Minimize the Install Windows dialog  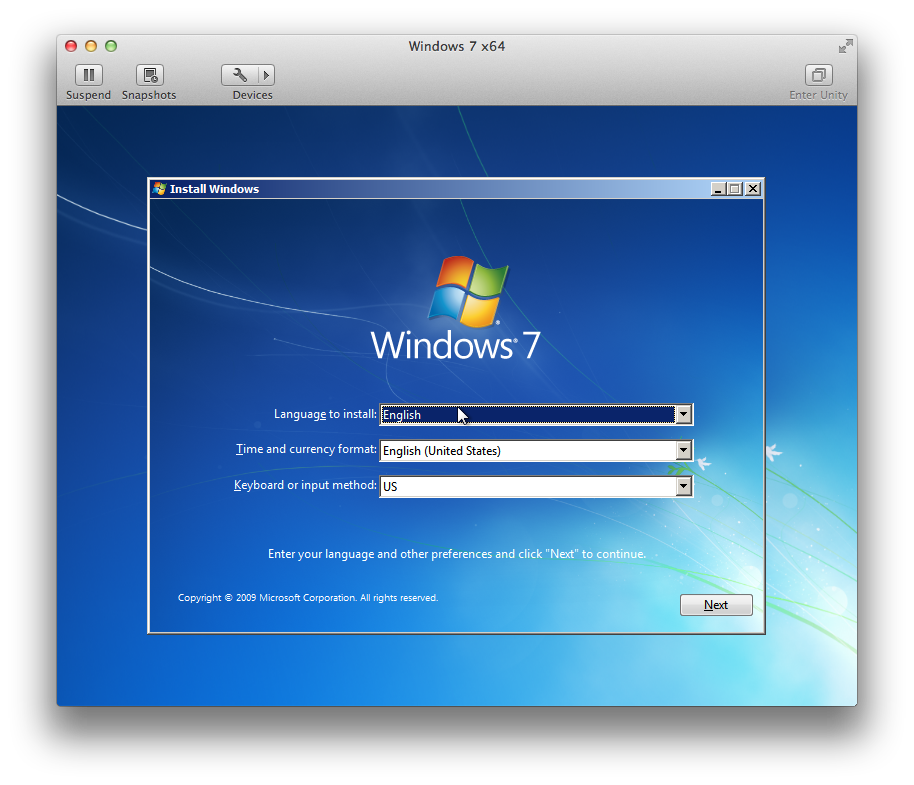pos(718,189)
